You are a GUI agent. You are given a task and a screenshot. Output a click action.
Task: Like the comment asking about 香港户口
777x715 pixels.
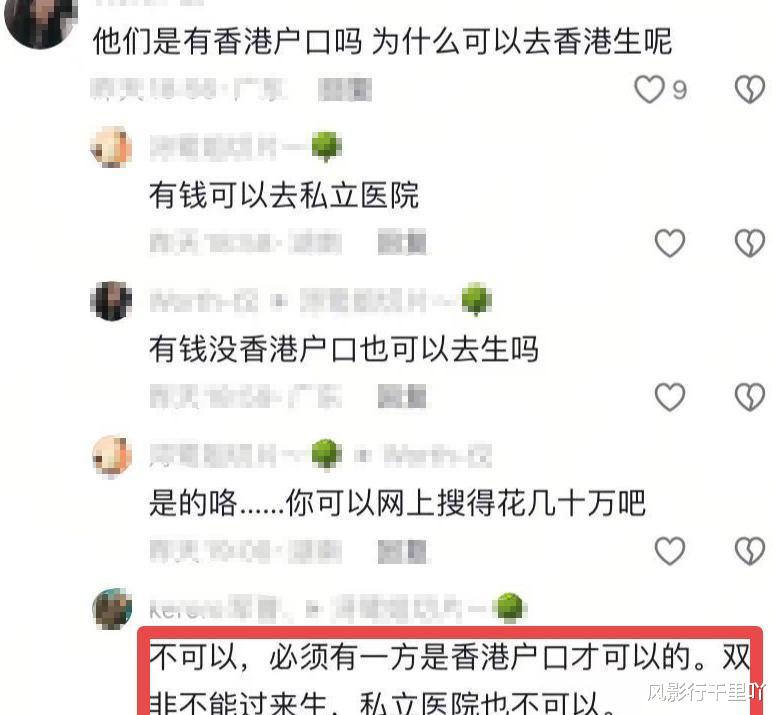649,90
